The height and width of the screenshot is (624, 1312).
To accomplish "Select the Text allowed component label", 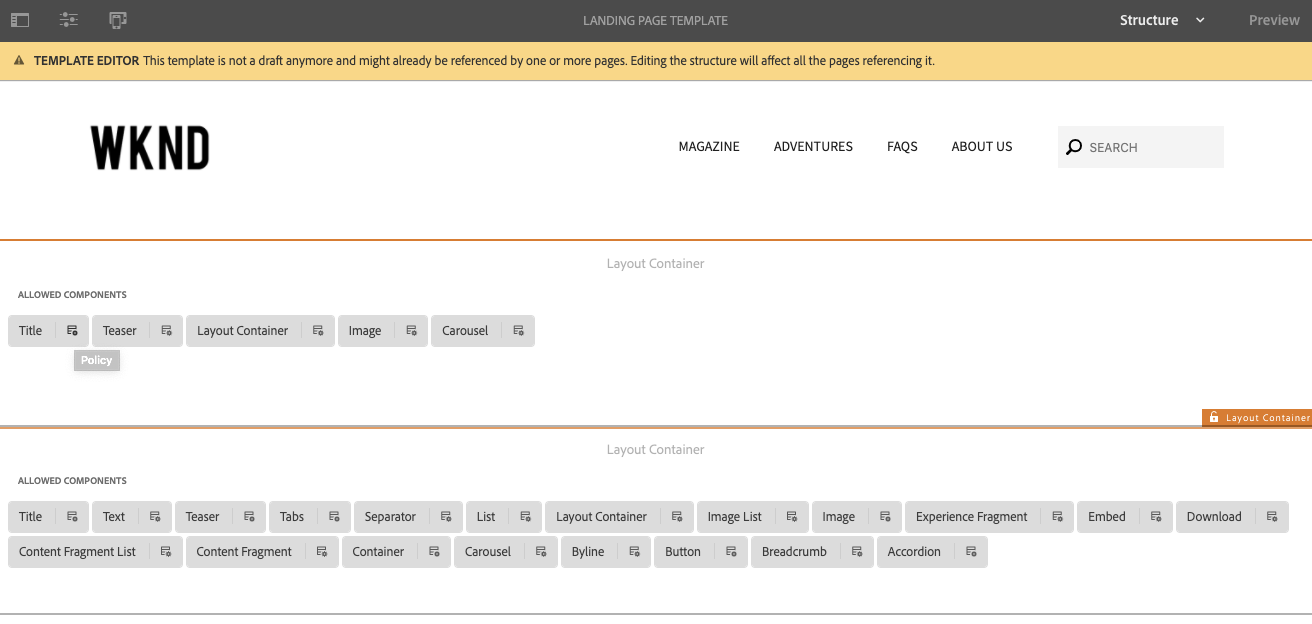I will click(114, 517).
